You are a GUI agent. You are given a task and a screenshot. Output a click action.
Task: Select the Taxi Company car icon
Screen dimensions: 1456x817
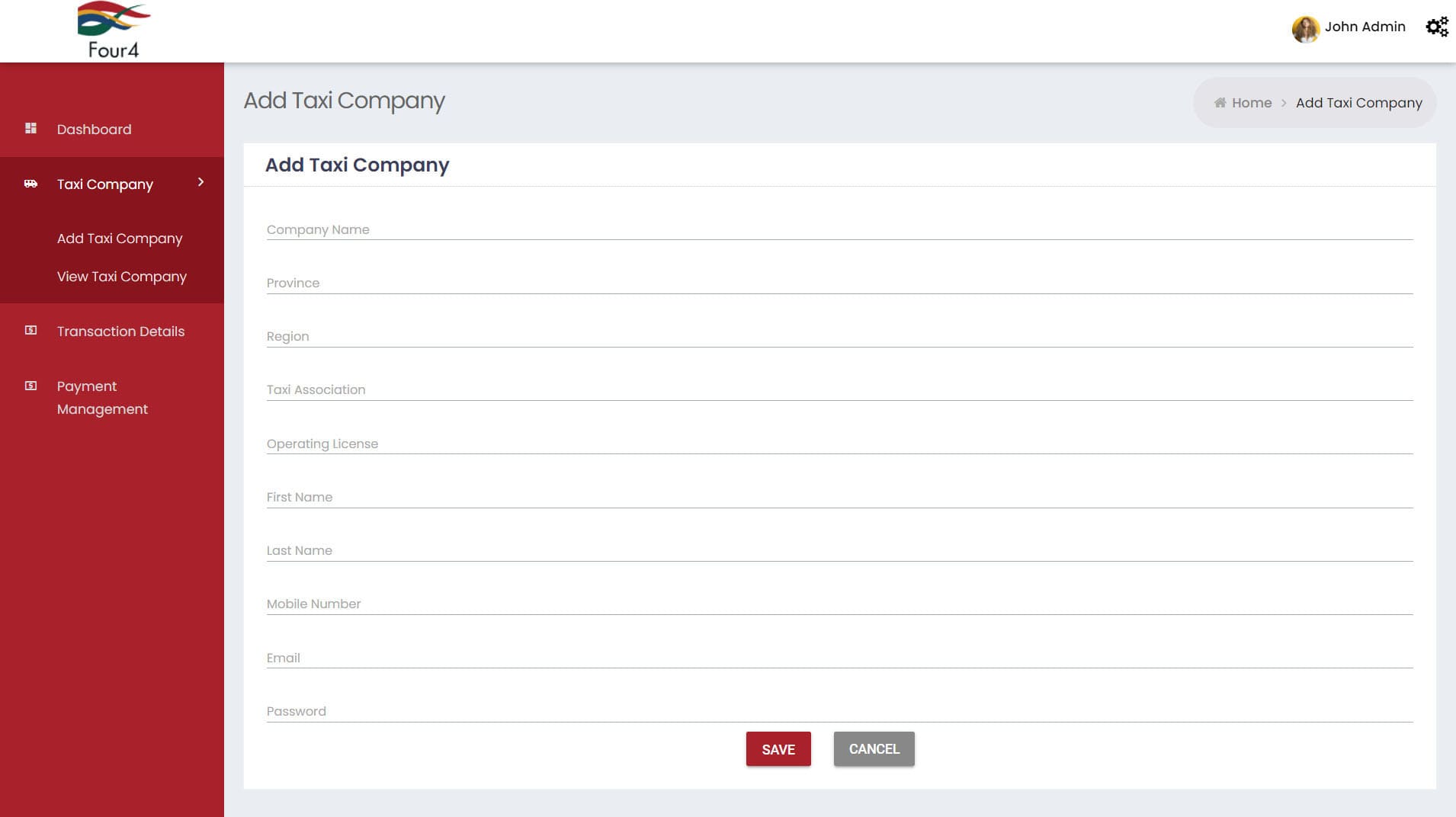pyautogui.click(x=30, y=183)
